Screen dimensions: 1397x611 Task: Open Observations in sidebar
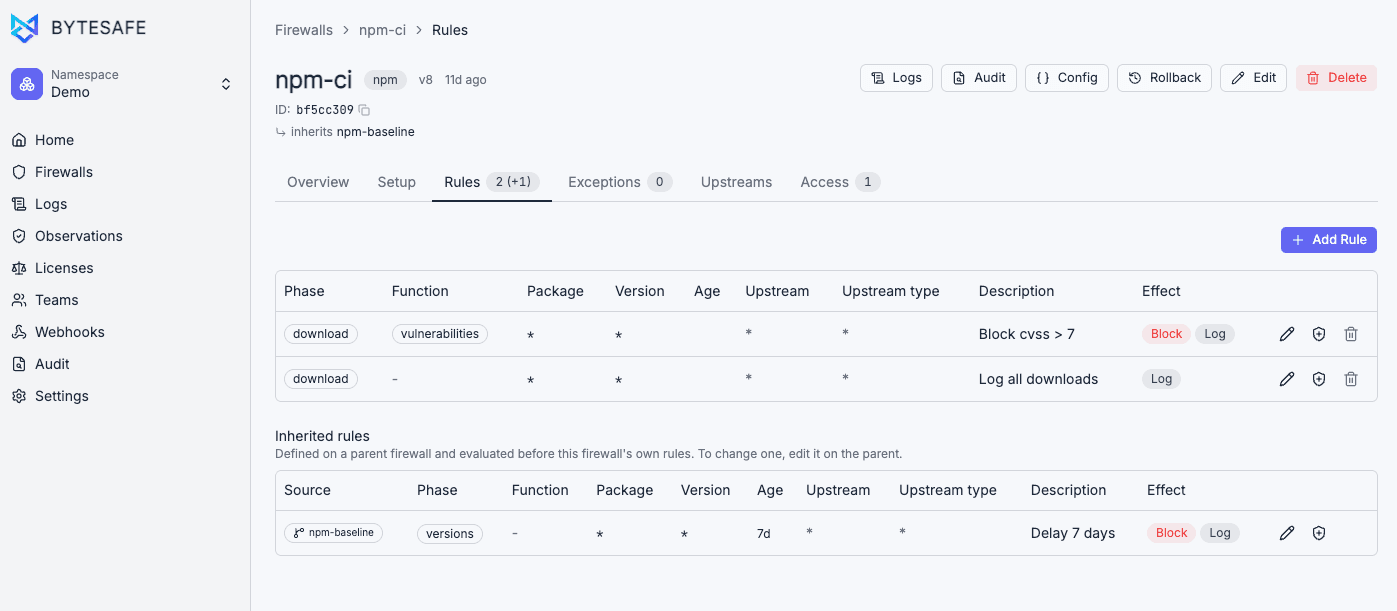pyautogui.click(x=78, y=236)
